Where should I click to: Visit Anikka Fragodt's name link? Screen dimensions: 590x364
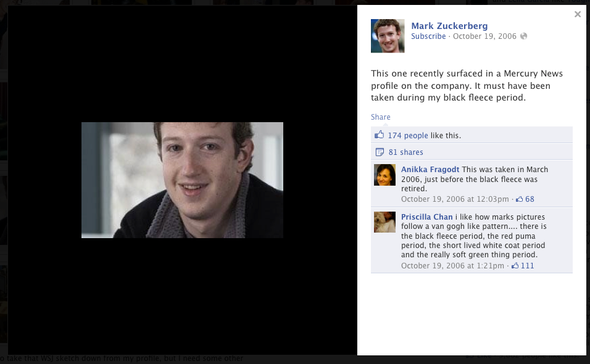point(430,169)
